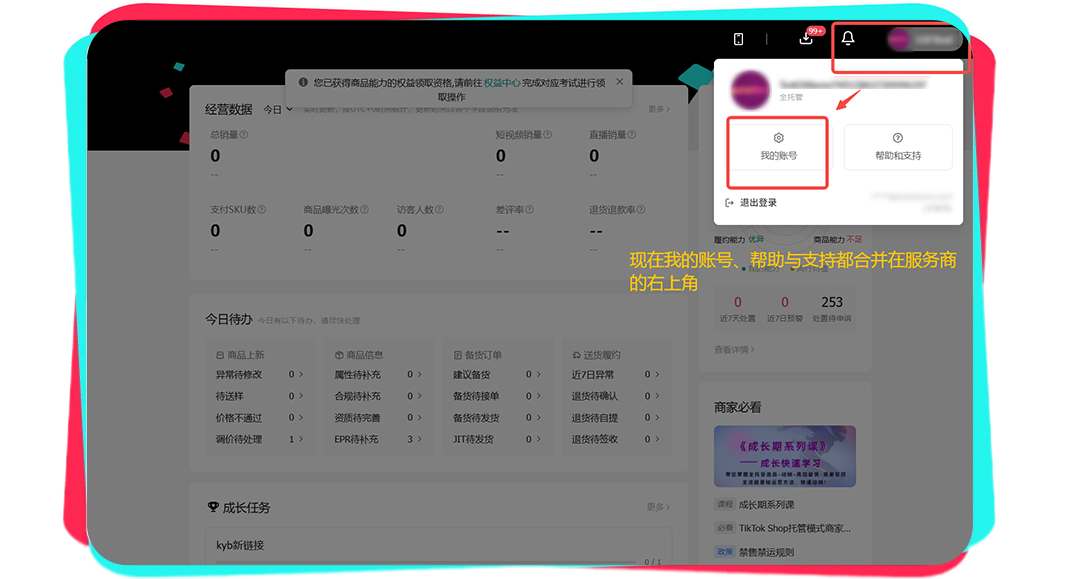
Task: Expand the 调价待处理 item chevron
Action: point(301,440)
